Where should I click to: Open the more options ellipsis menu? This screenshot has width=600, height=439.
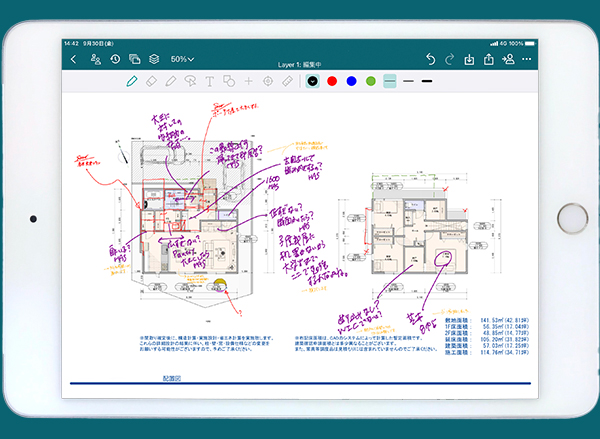(527, 60)
